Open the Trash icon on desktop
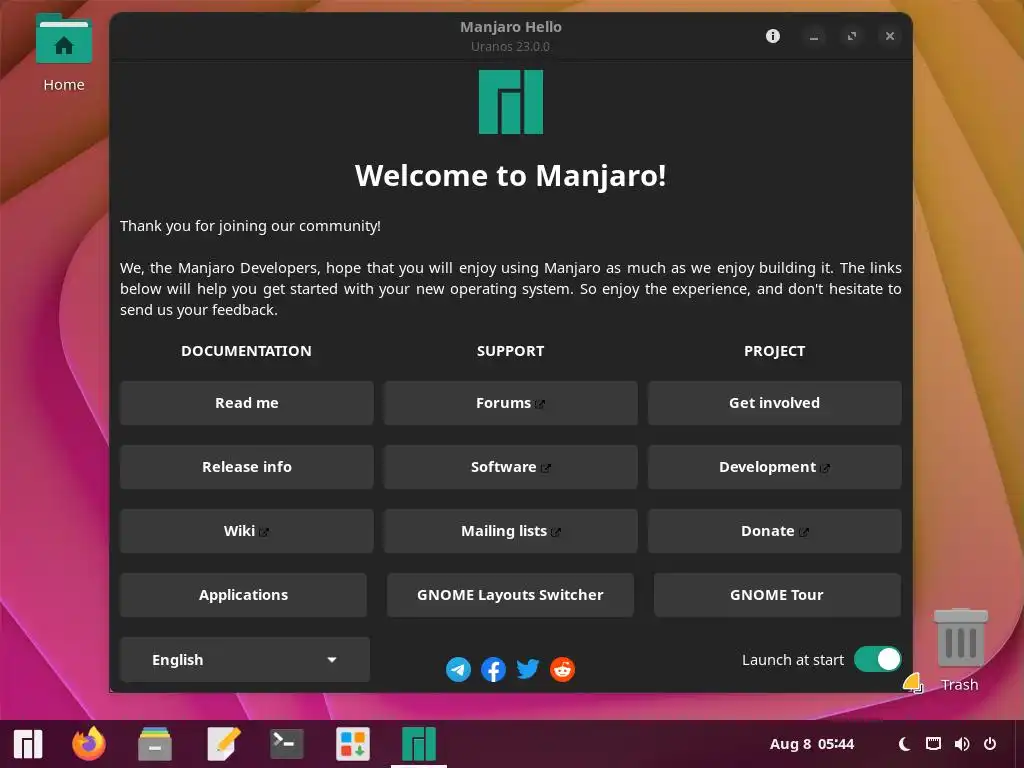The height and width of the screenshot is (768, 1024). [960, 649]
